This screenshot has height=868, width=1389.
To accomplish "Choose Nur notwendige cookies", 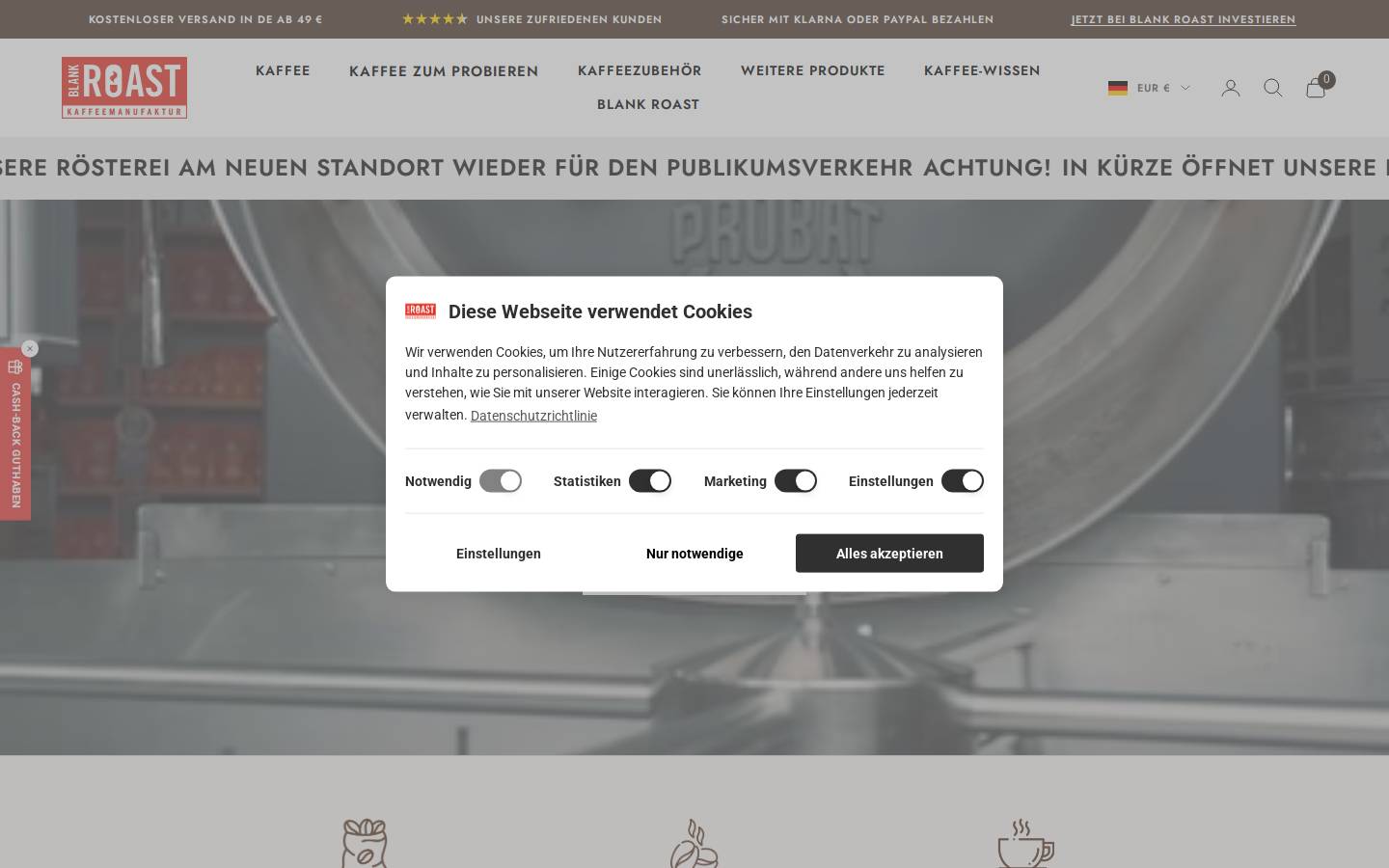I will tap(694, 554).
